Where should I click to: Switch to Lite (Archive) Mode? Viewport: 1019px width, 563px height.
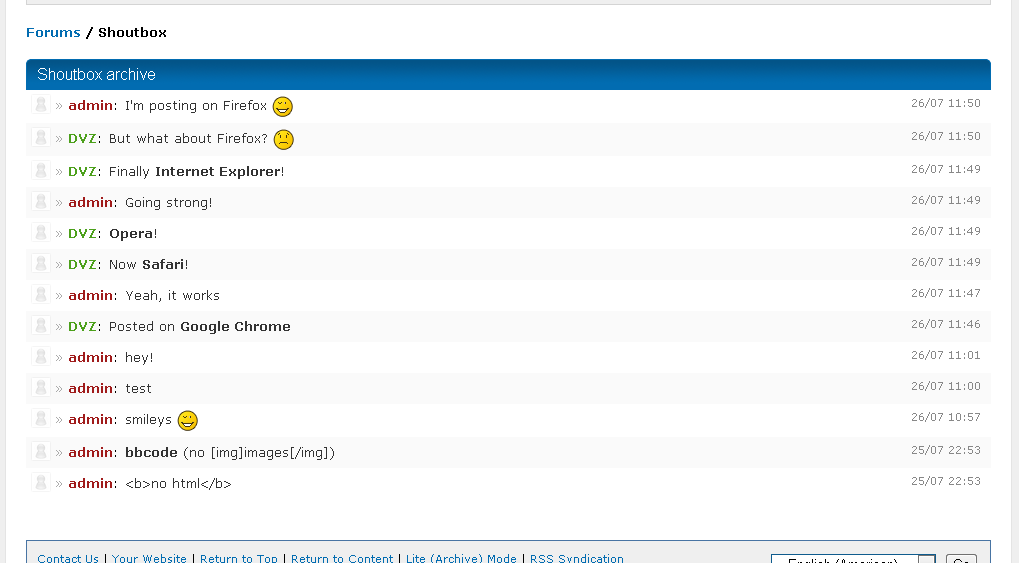tap(461, 558)
